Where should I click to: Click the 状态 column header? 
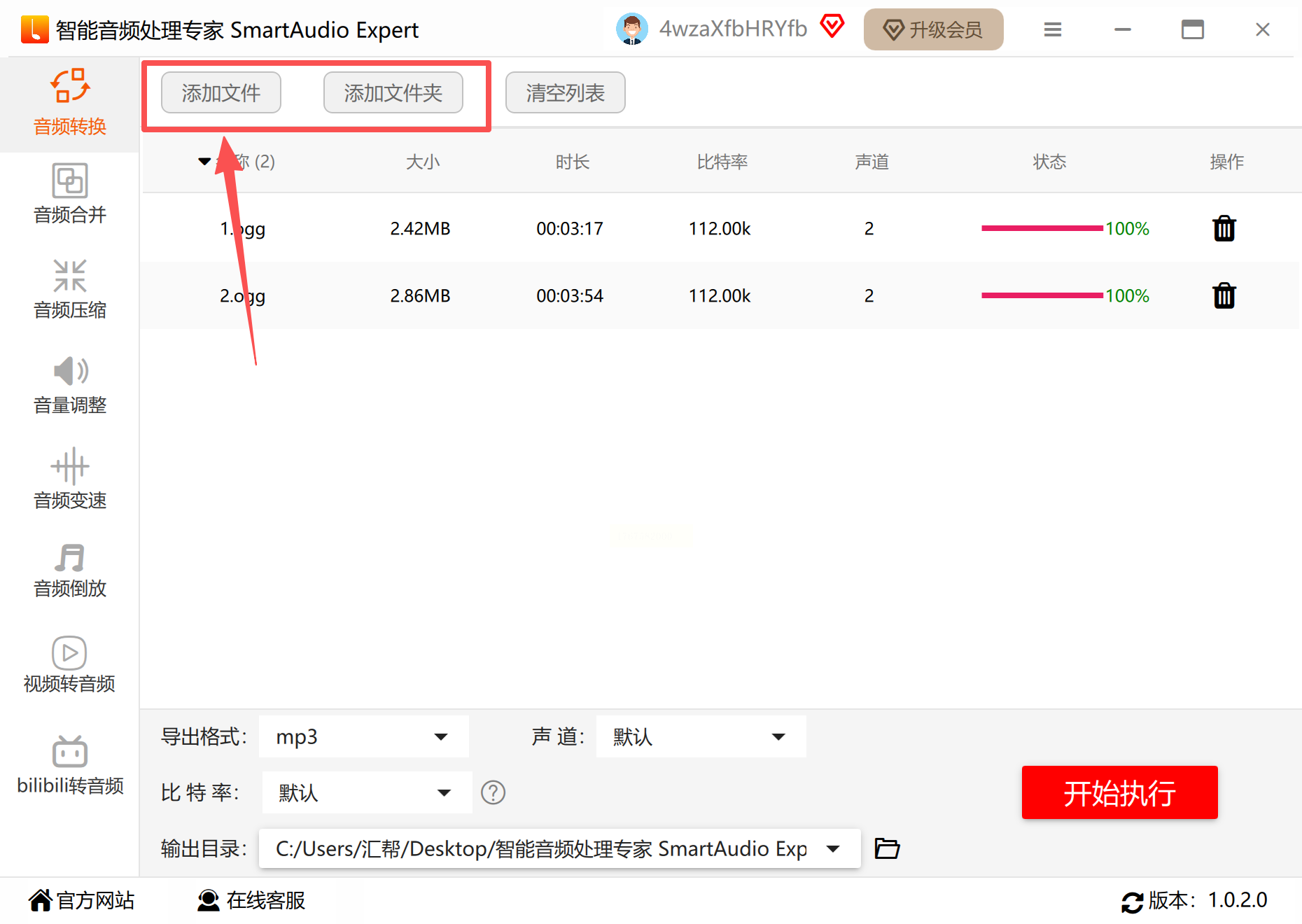pos(1049,162)
